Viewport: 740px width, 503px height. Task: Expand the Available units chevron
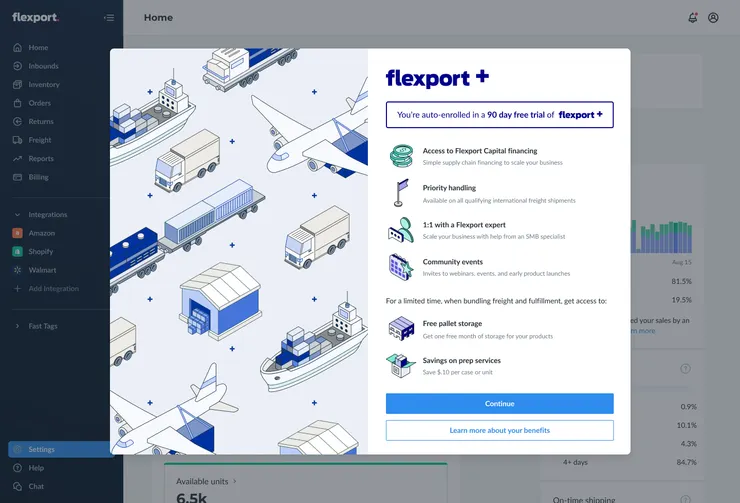tap(235, 481)
